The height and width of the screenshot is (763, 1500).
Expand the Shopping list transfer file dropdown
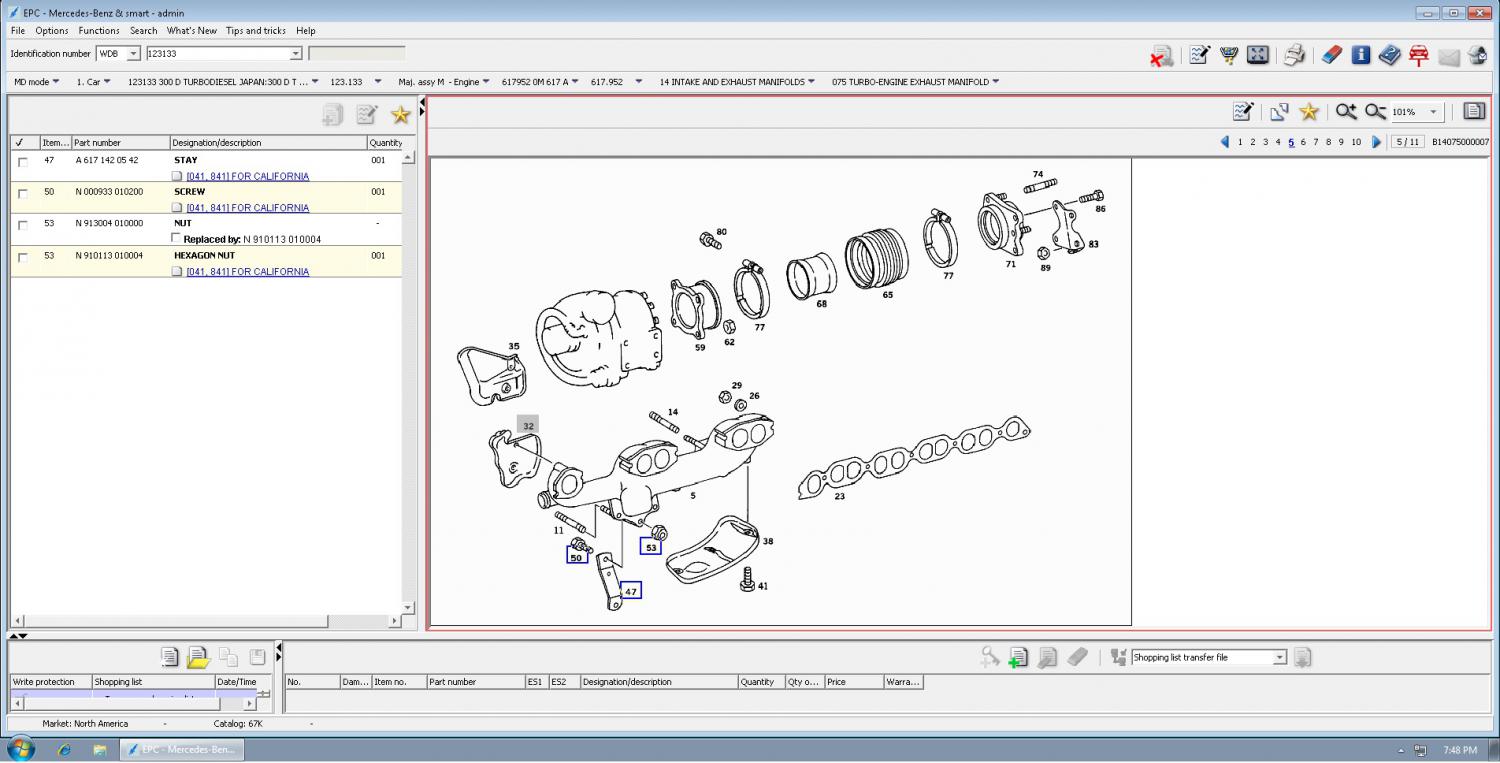[1279, 658]
